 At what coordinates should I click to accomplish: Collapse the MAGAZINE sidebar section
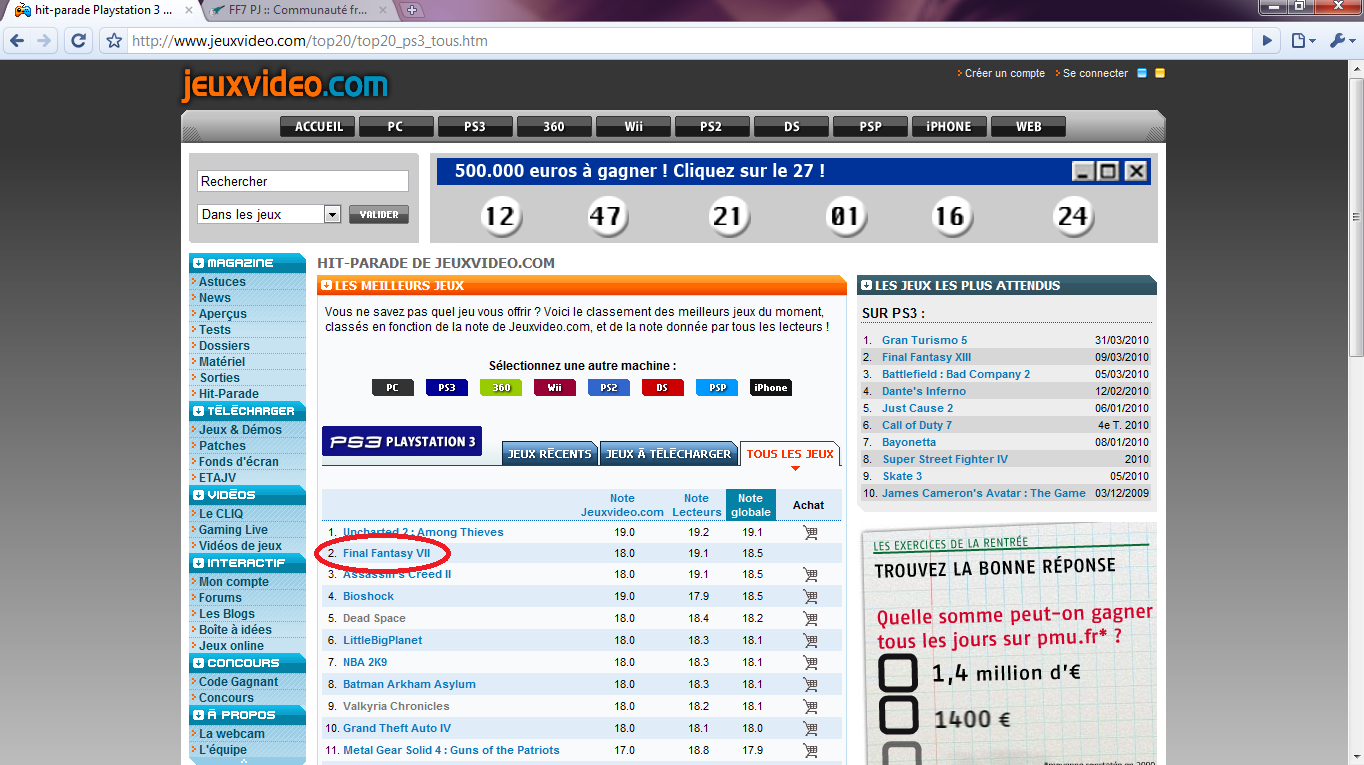point(199,263)
